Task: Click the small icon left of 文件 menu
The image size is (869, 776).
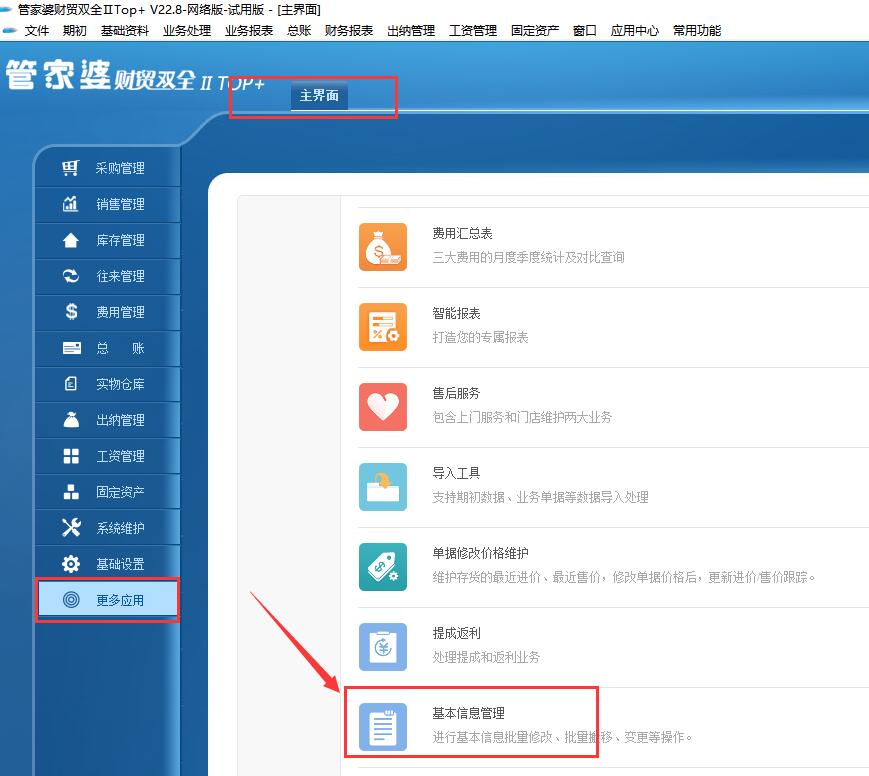Action: click(9, 30)
